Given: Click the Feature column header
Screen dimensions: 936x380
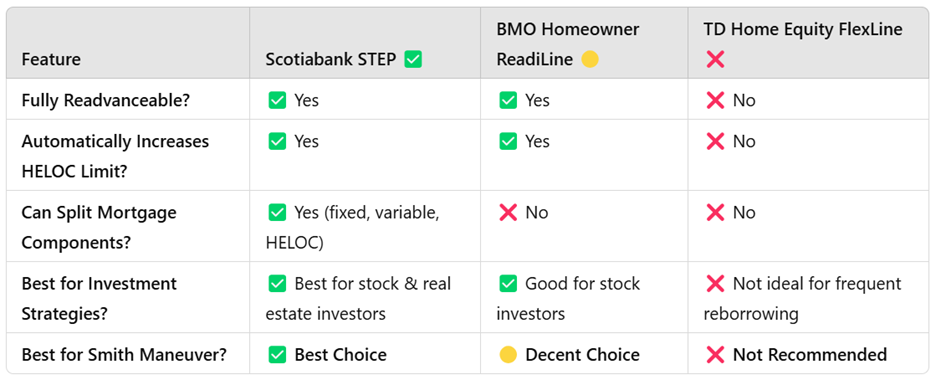Looking at the screenshot, I should (x=51, y=60).
